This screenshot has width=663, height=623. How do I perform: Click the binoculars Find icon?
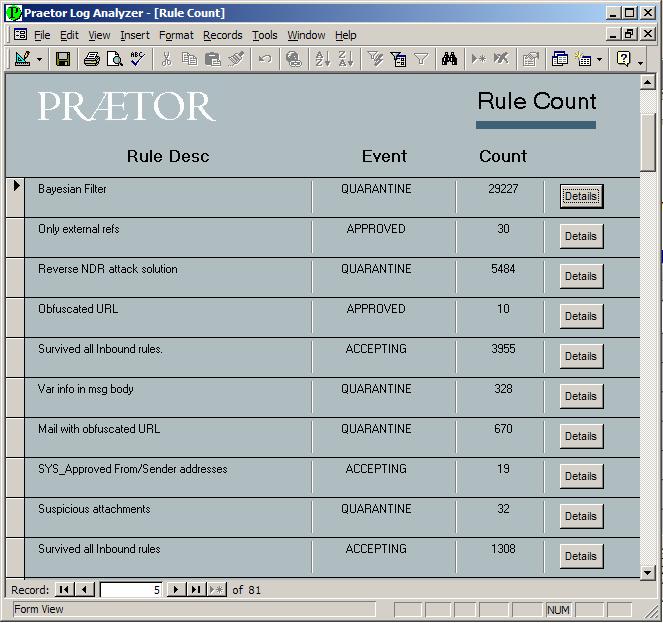pyautogui.click(x=449, y=59)
